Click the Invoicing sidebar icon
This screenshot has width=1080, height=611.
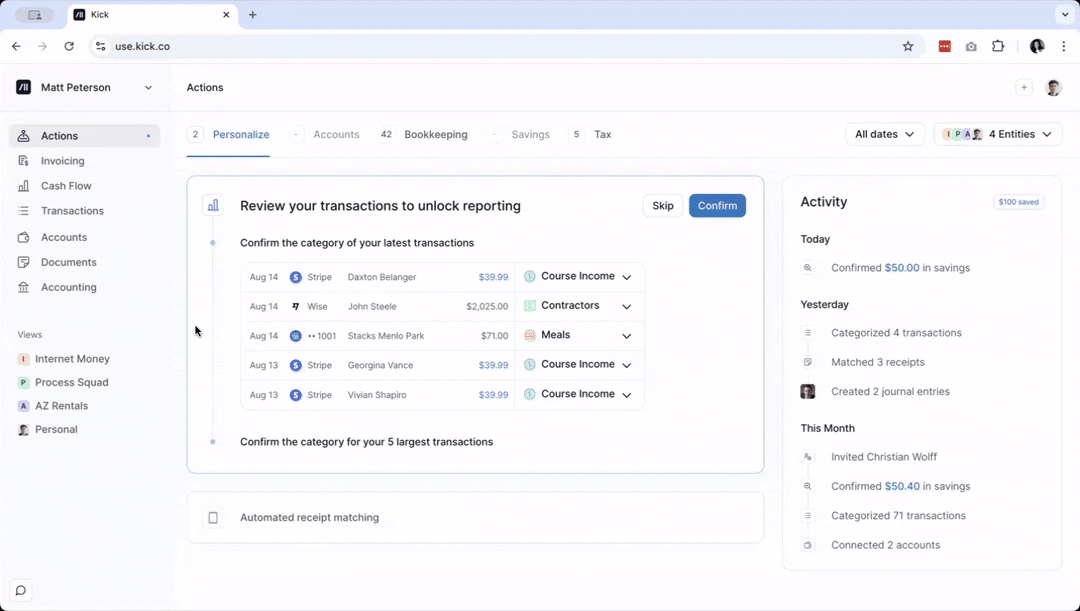tap(23, 161)
